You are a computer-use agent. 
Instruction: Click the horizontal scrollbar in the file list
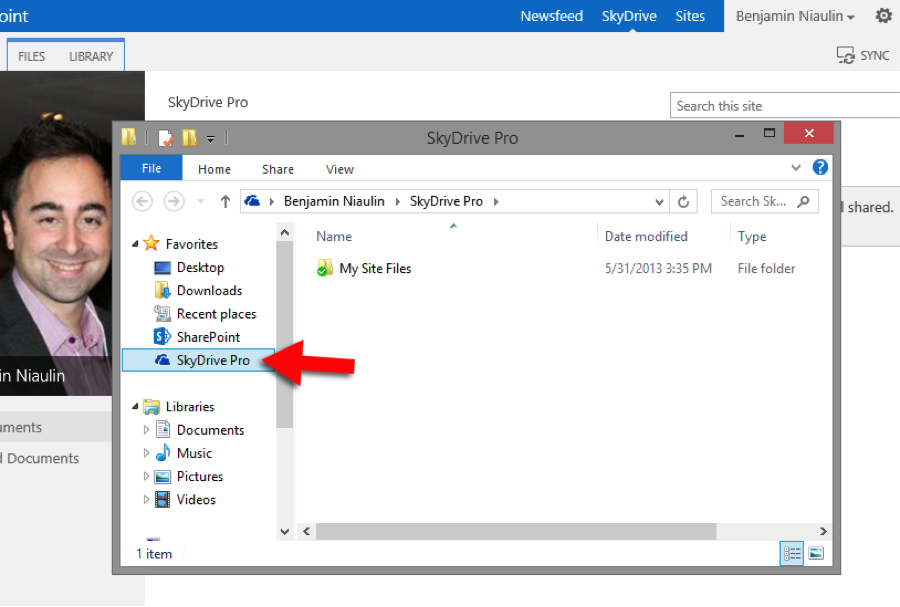tap(516, 531)
